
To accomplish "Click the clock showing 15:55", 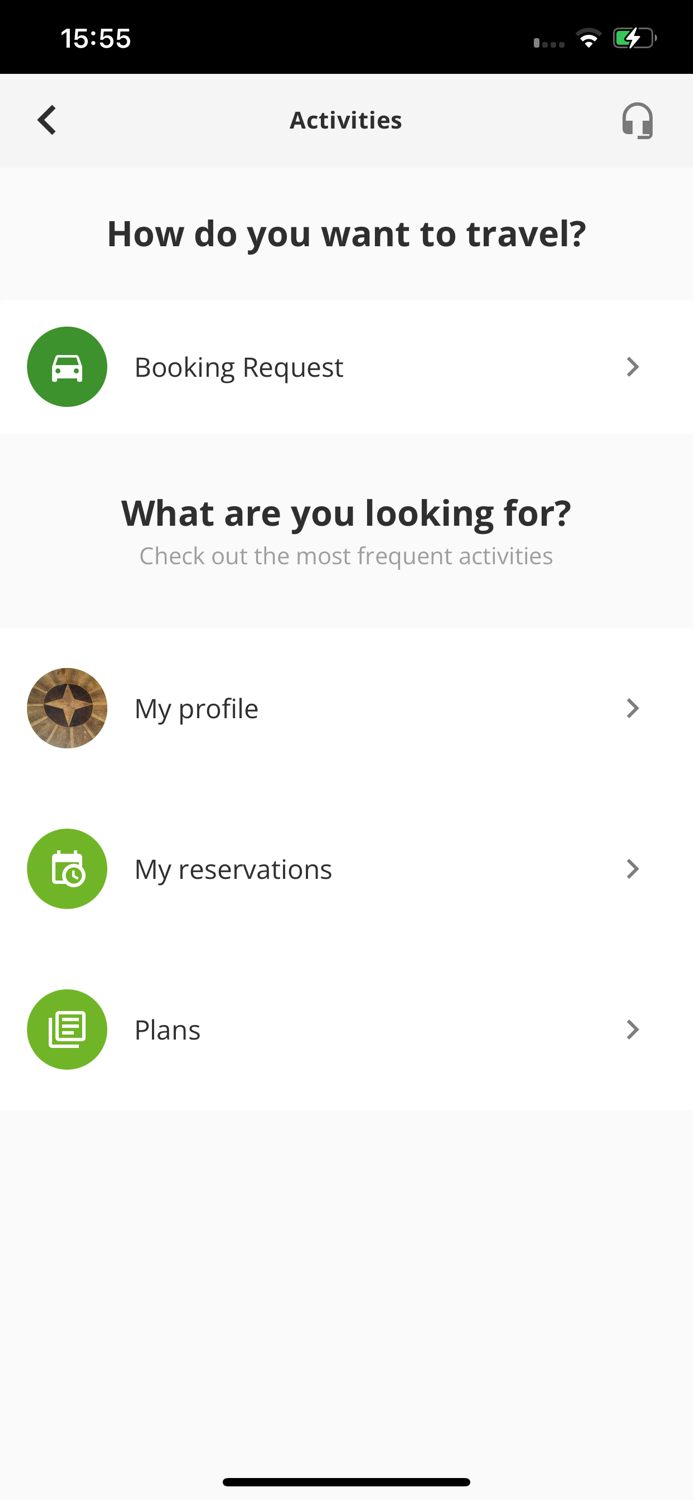I will [x=96, y=38].
